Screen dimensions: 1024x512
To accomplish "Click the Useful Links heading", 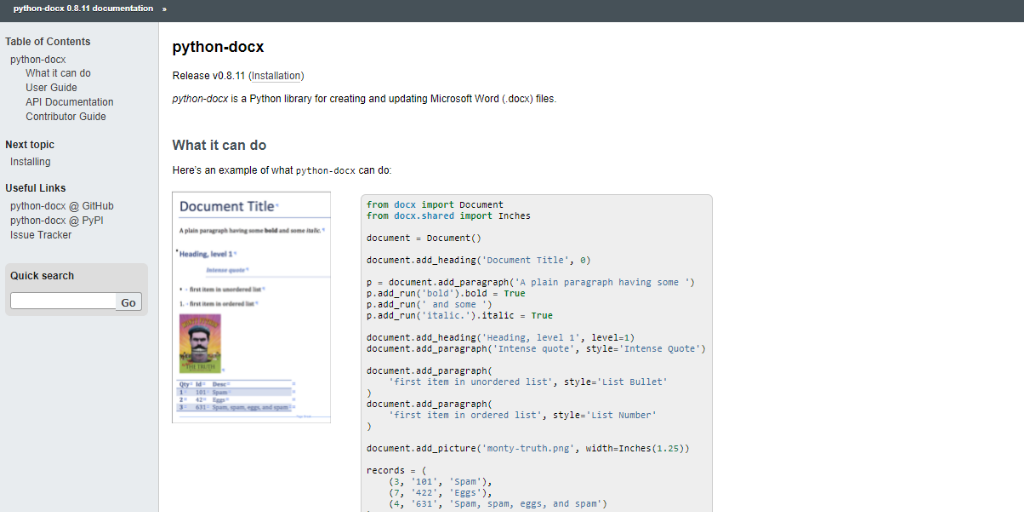I will 35,188.
